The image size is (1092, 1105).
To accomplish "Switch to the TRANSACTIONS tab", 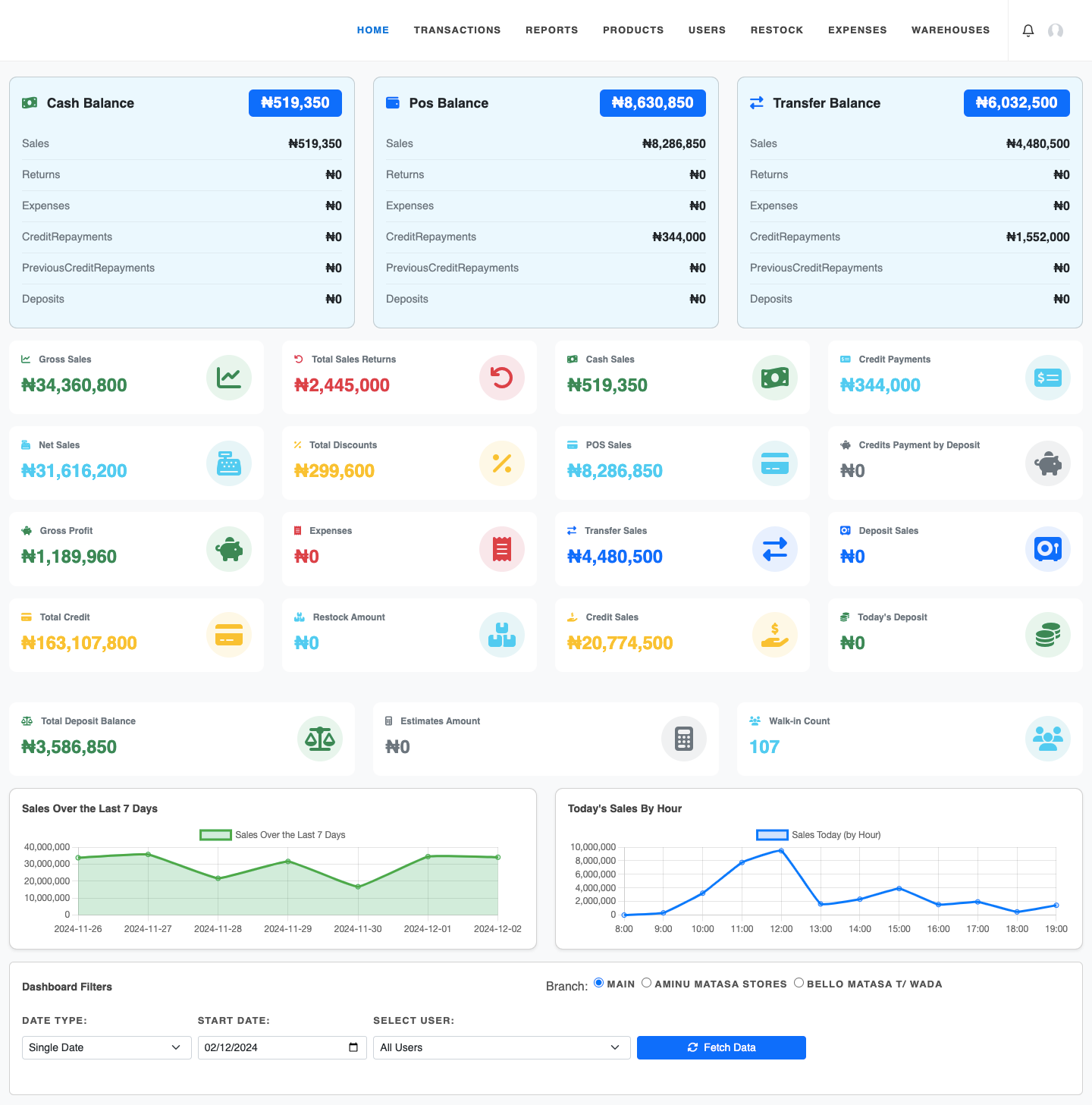I will pyautogui.click(x=457, y=30).
